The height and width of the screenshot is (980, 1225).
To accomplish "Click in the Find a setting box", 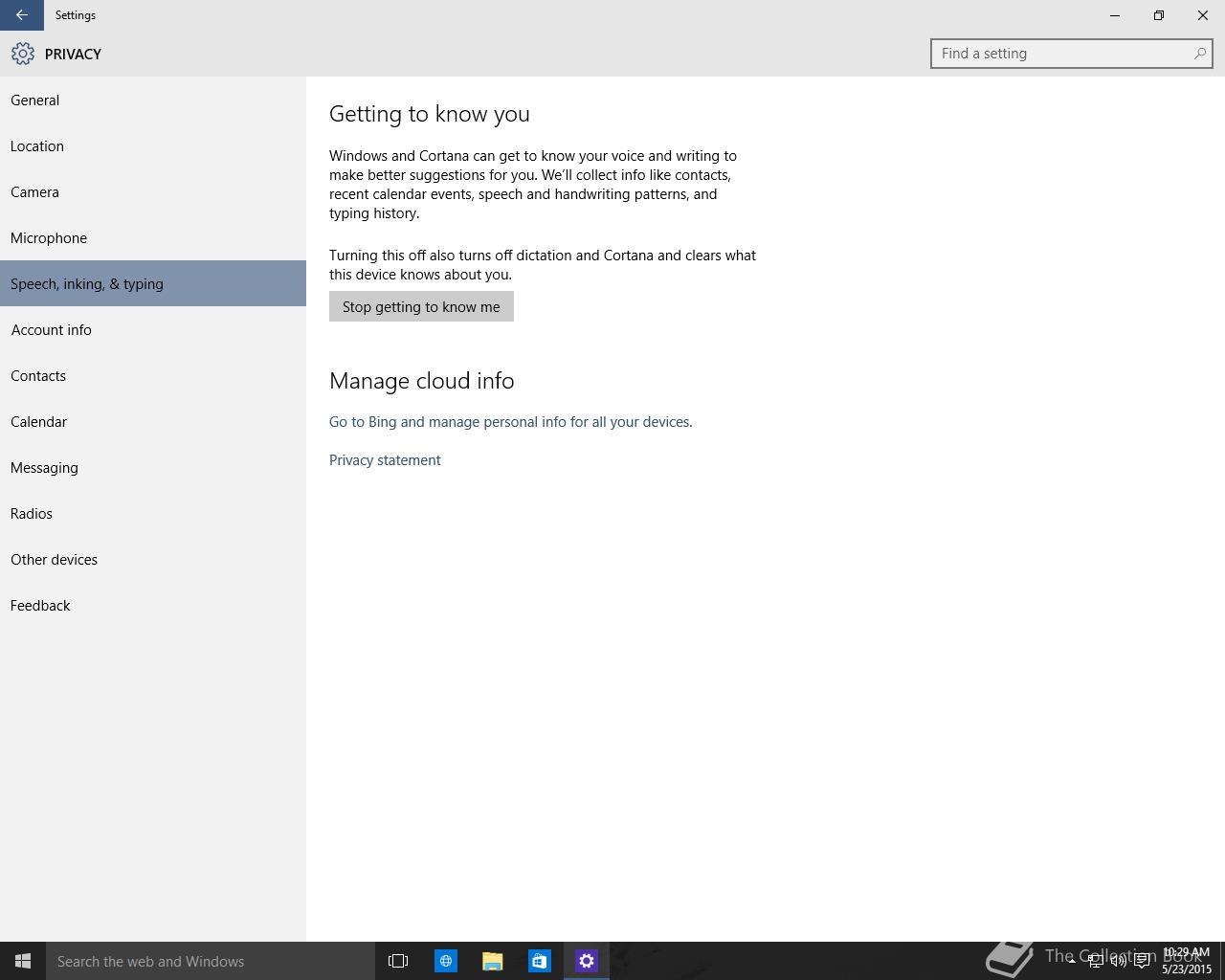I will 1071,54.
